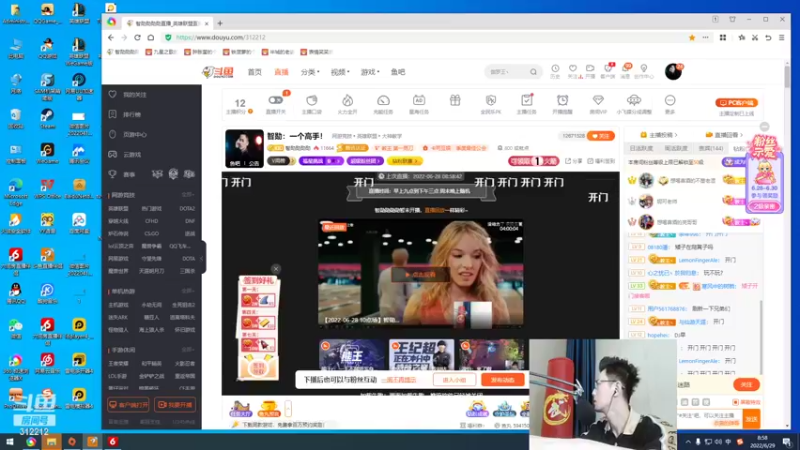Screen dimensions: 800x450
Task: Open the streamer command icon in toolbar
Action: coord(312,101)
